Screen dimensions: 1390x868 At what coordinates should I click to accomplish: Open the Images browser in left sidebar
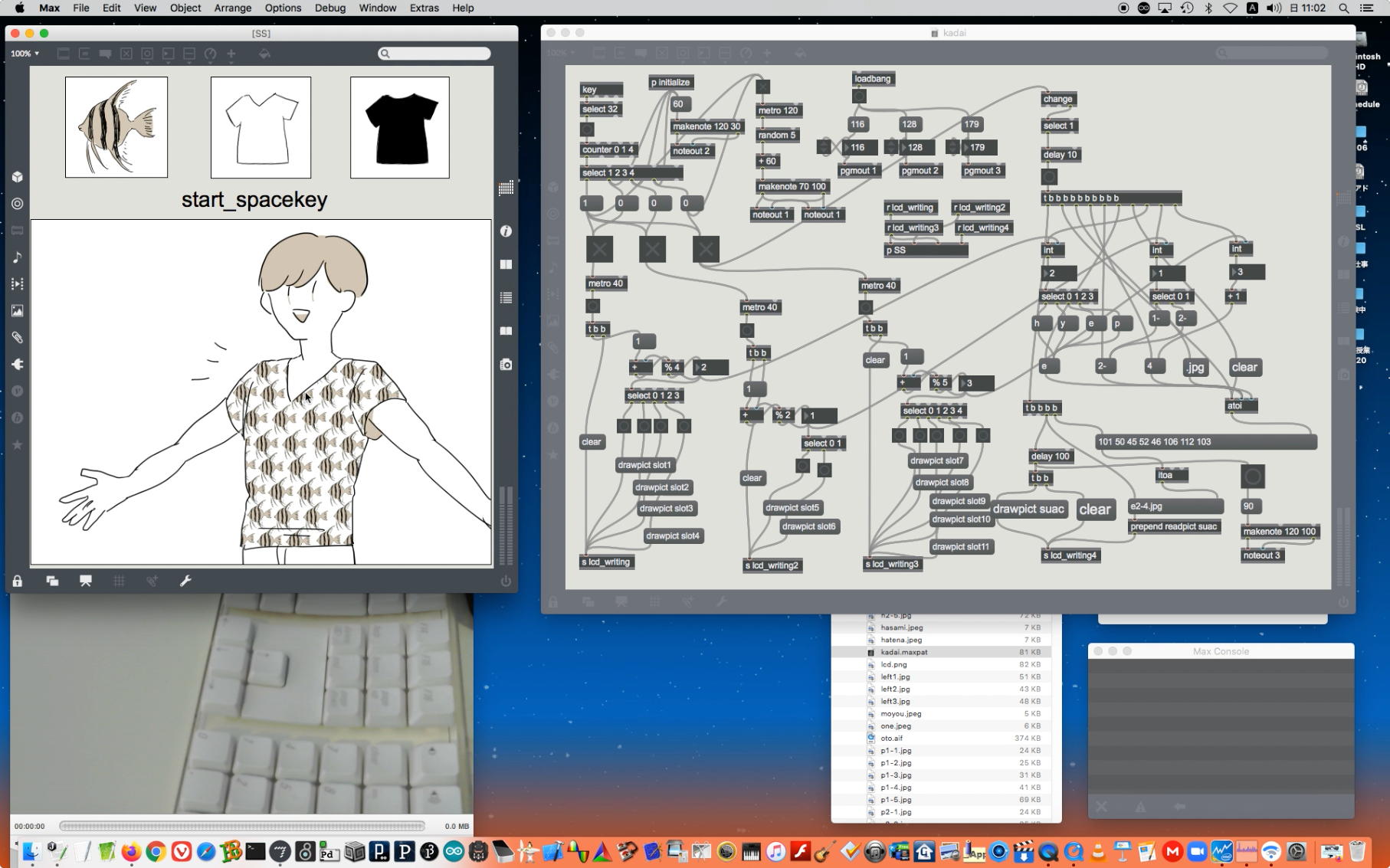click(x=17, y=311)
